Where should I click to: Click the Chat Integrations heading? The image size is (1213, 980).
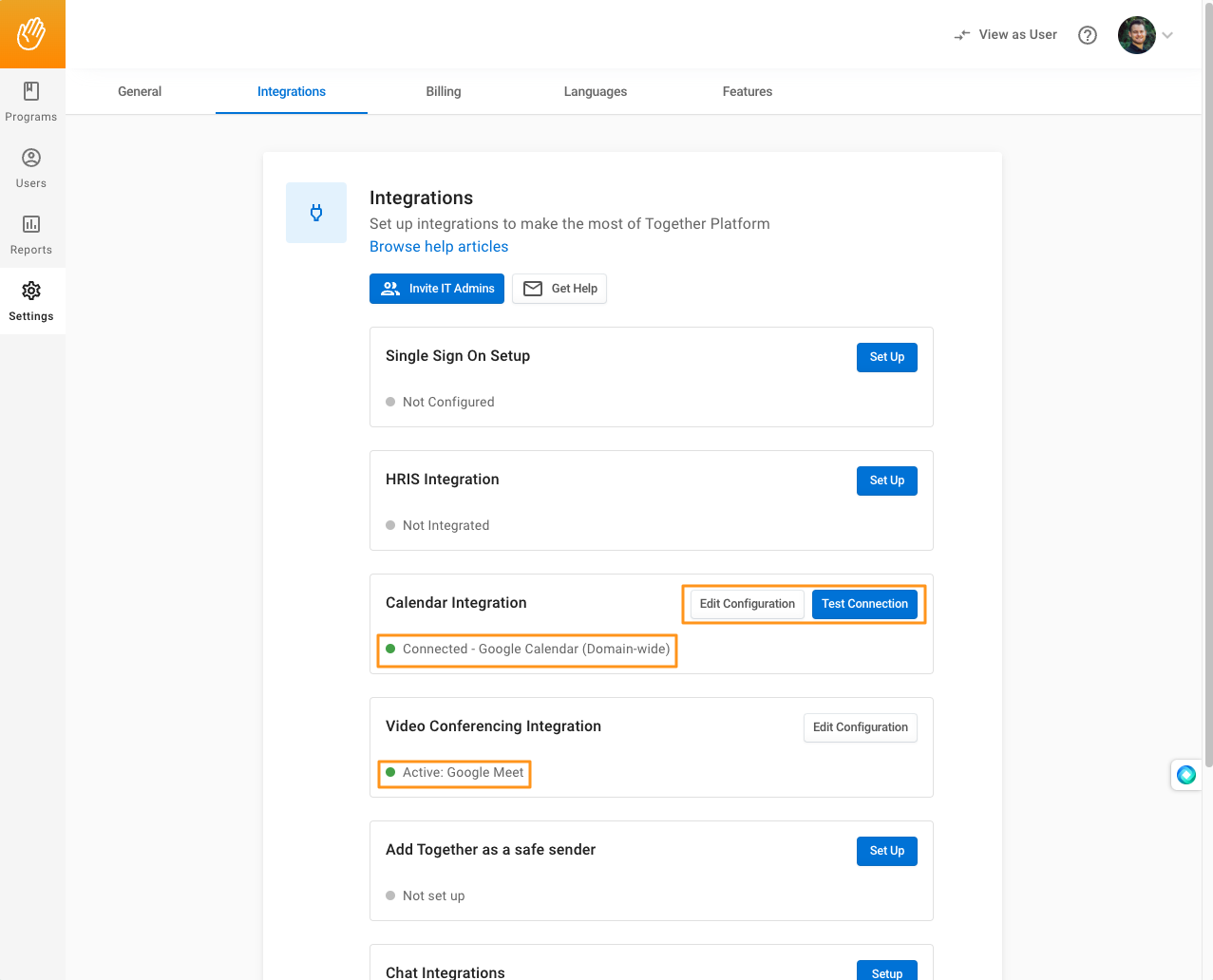tap(445, 972)
